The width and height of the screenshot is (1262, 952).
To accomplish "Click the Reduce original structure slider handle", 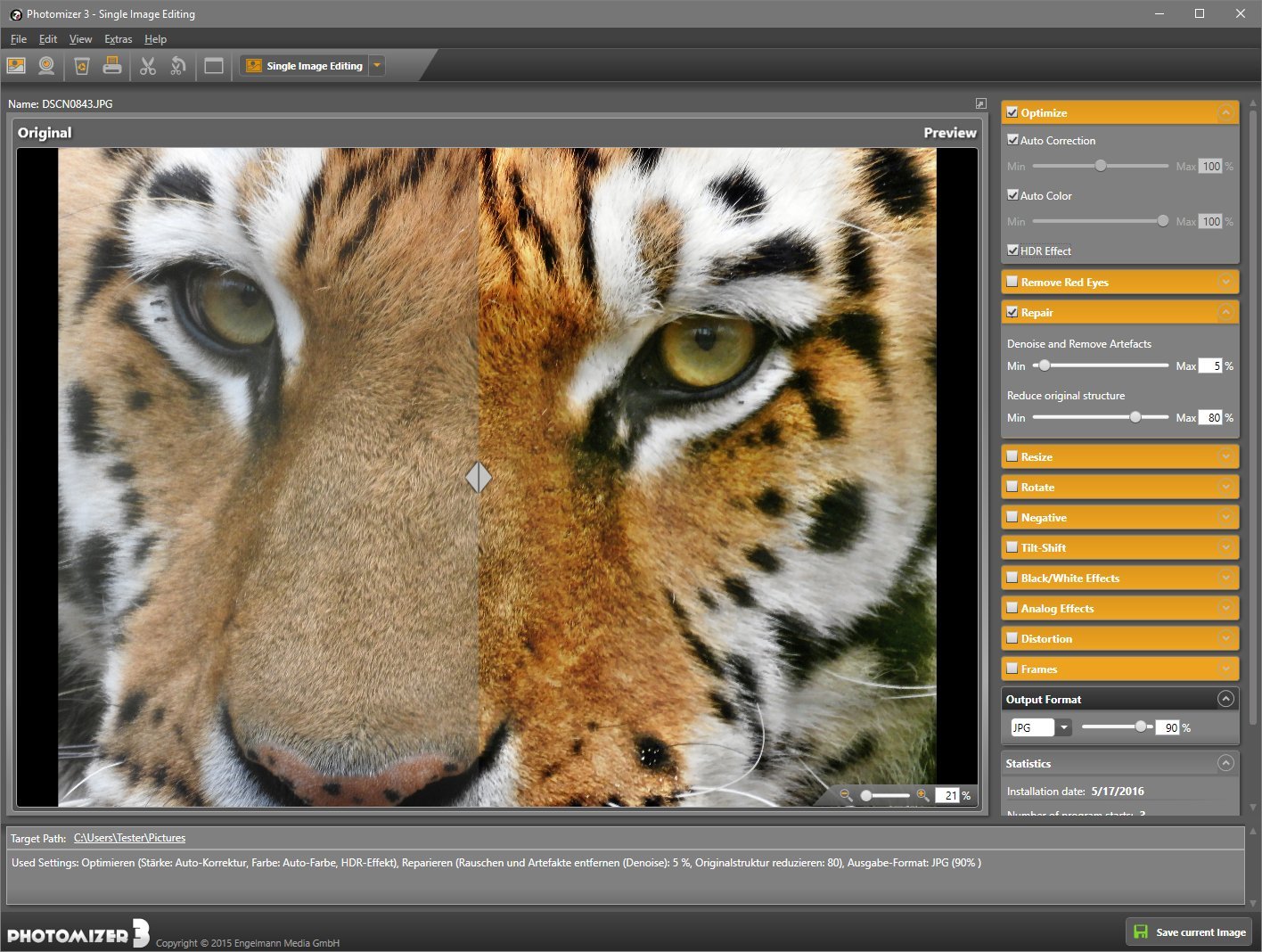I will pos(1135,417).
